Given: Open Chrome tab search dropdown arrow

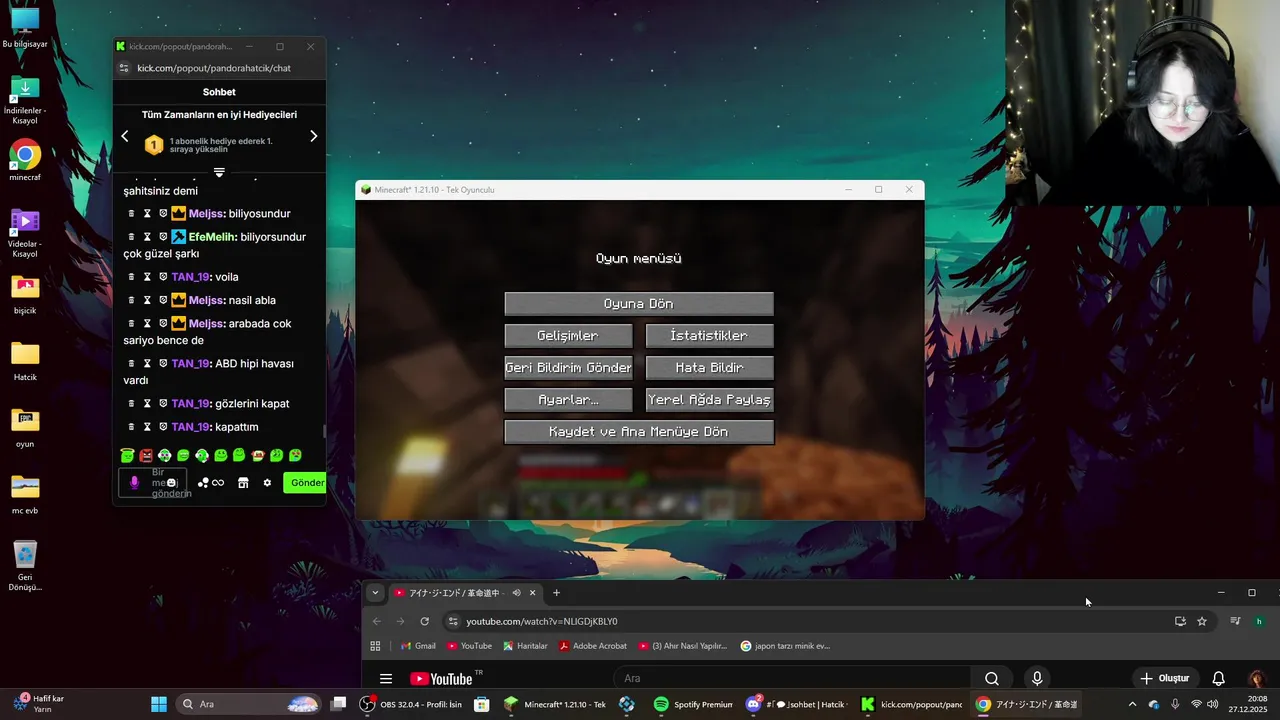Looking at the screenshot, I should coord(375,593).
